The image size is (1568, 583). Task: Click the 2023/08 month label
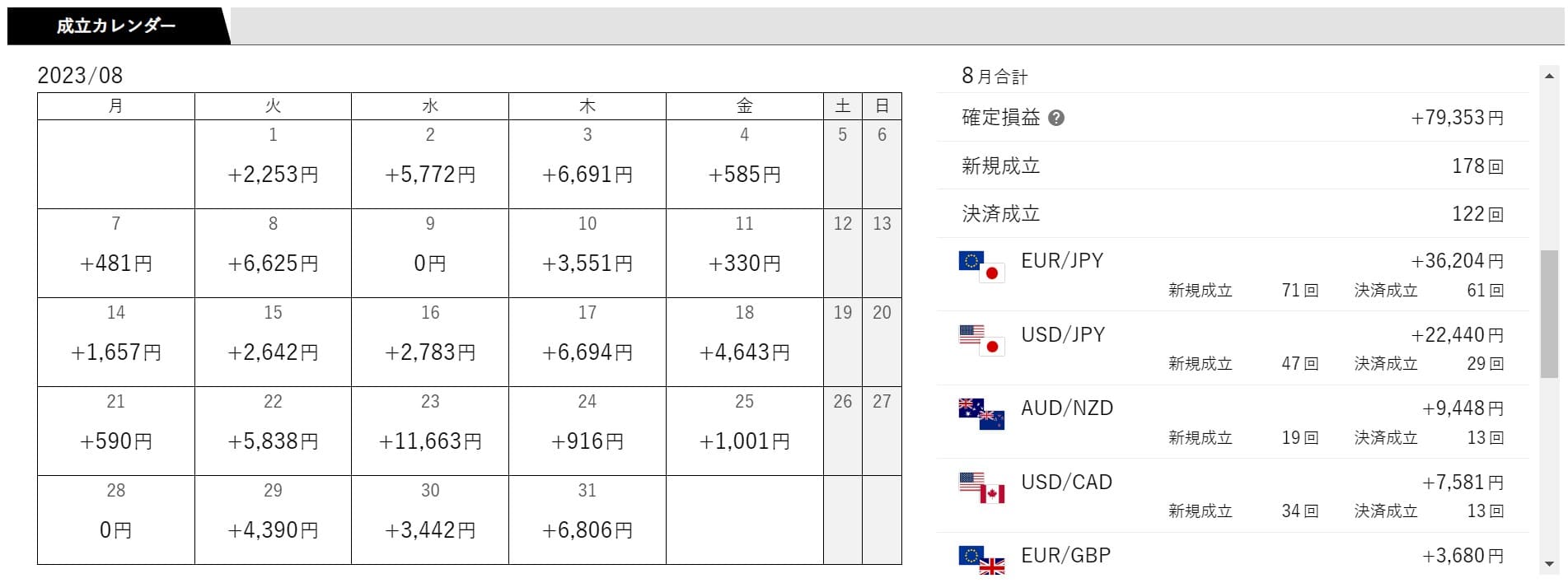pos(80,76)
